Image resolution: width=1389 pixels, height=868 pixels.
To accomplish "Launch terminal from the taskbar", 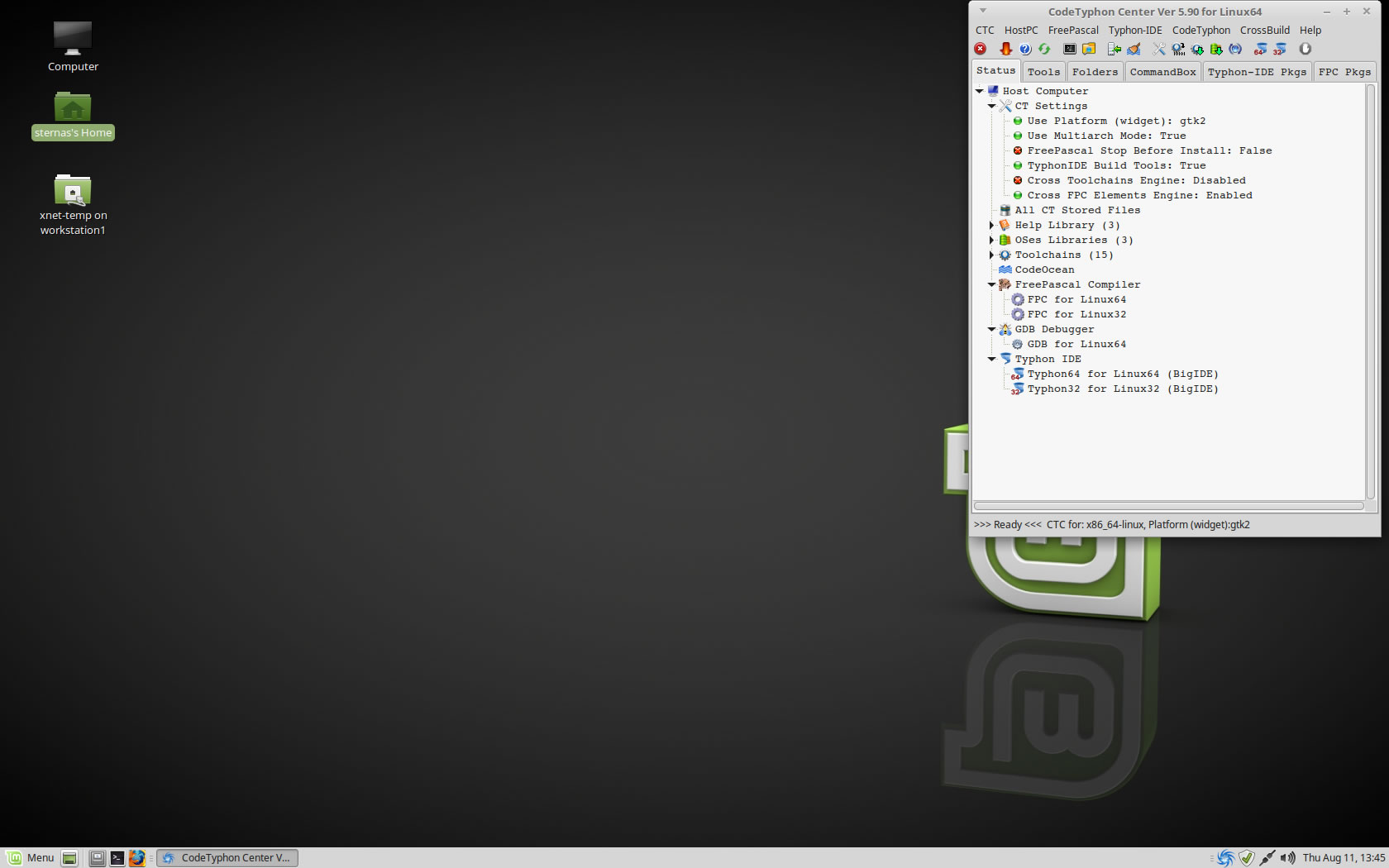I will click(x=117, y=858).
